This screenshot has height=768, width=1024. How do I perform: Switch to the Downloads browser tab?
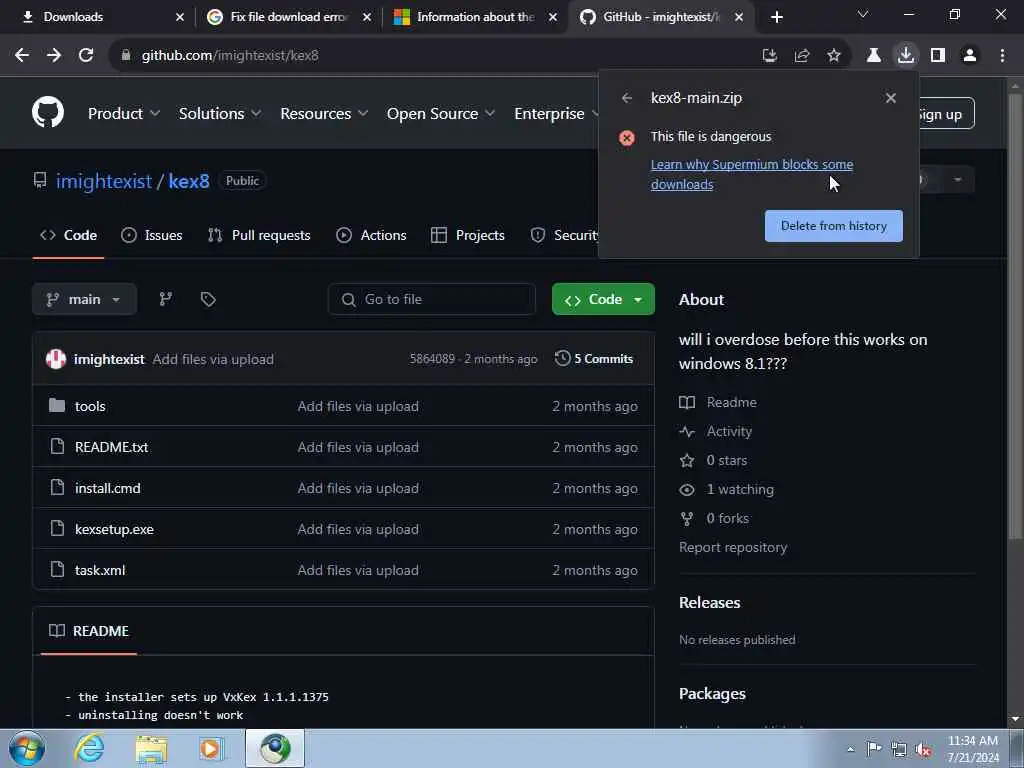coord(103,17)
